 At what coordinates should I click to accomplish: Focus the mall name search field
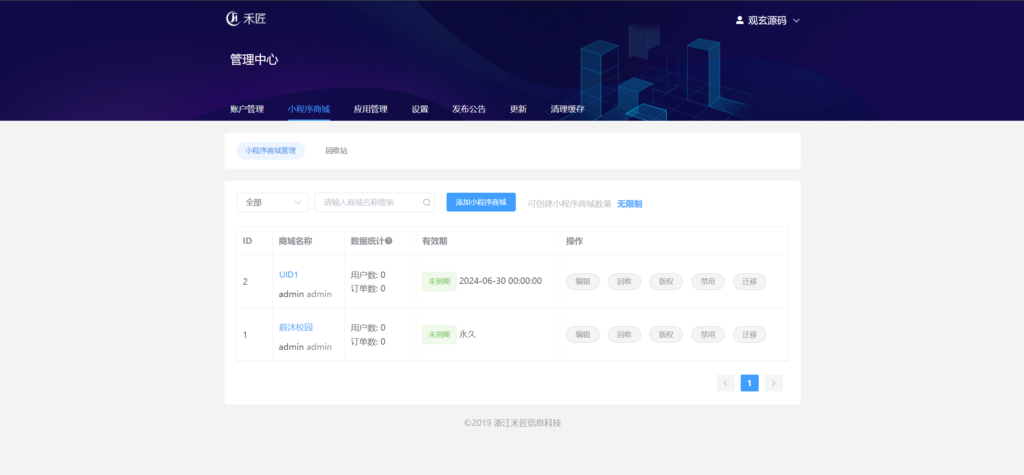(x=368, y=202)
